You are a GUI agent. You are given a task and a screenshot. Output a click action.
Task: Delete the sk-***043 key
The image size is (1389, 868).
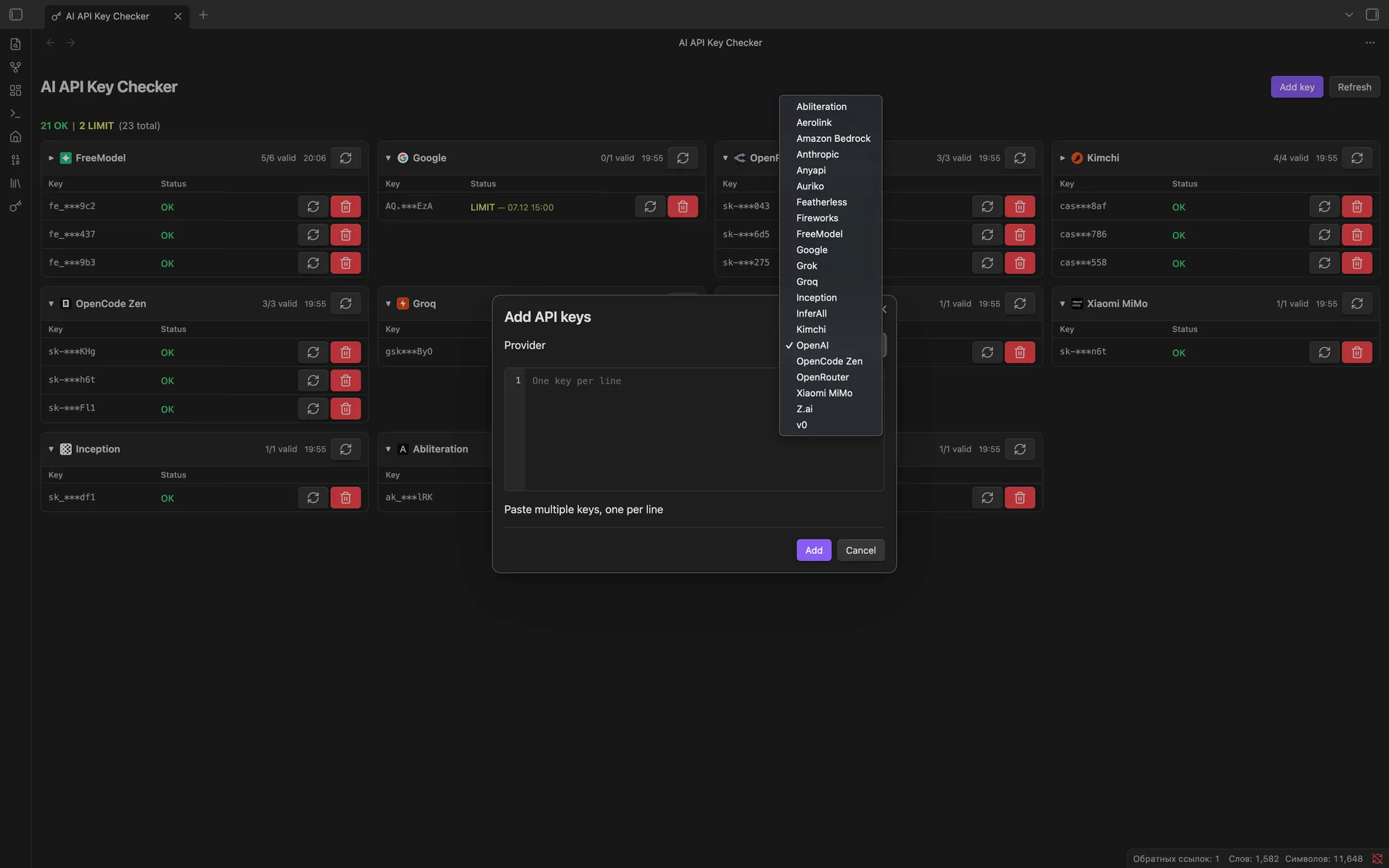point(1019,207)
